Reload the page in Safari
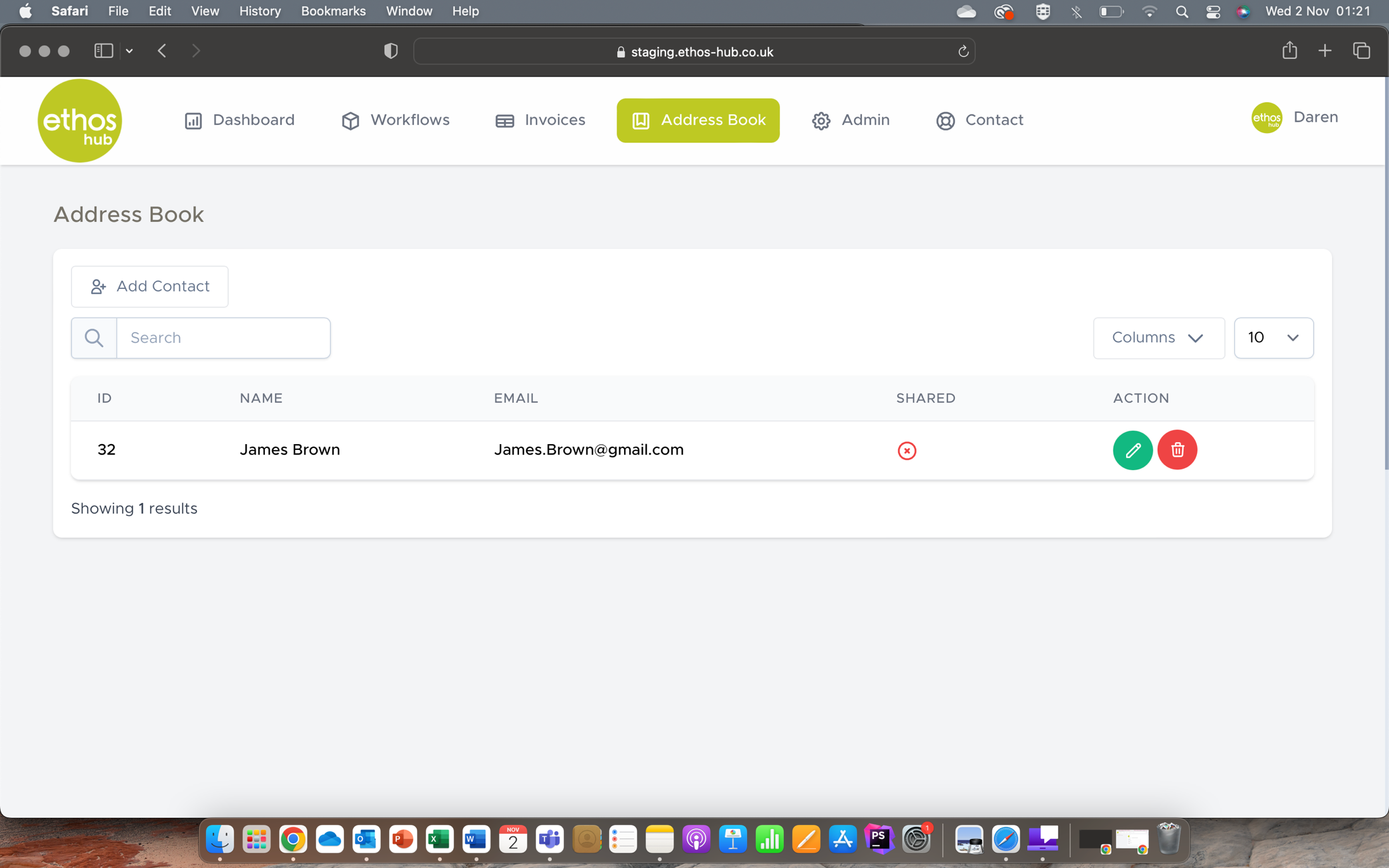The width and height of the screenshot is (1389, 868). point(963,51)
